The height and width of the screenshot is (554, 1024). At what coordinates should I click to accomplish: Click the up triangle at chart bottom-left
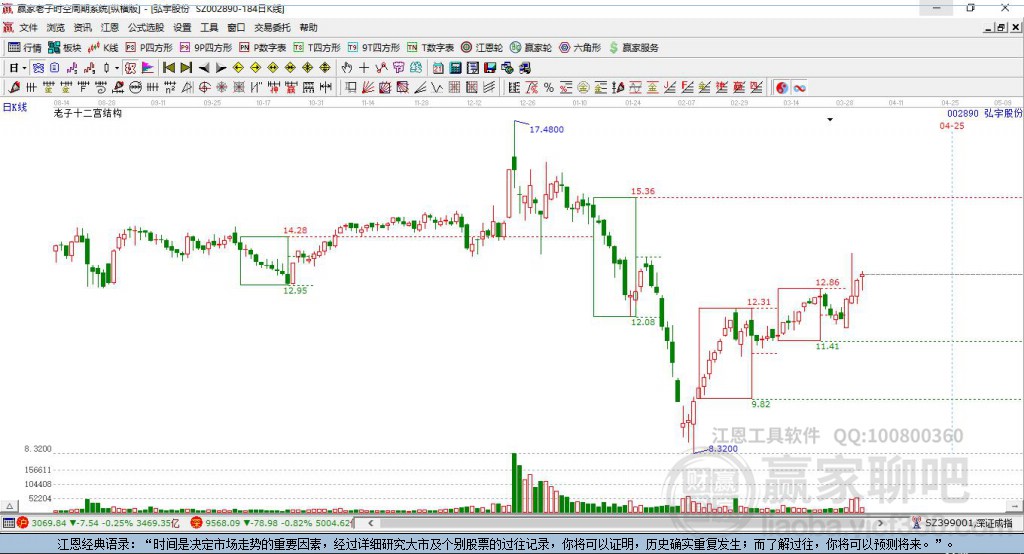pos(10,506)
